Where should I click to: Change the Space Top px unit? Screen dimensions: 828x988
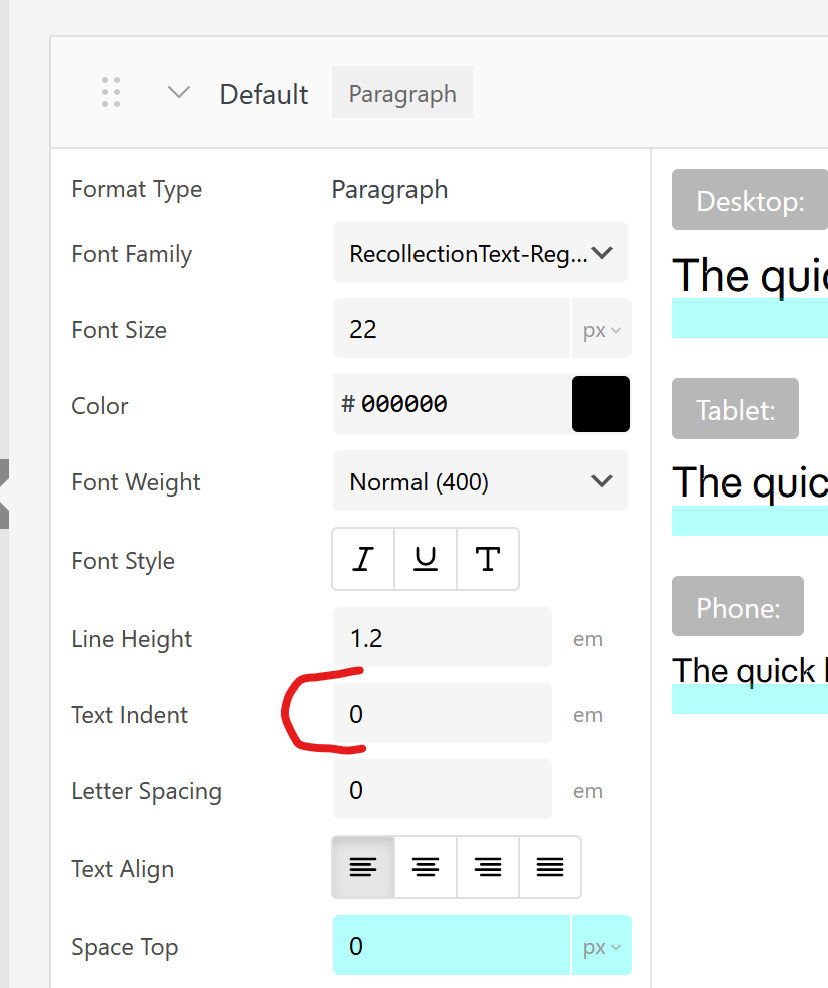(601, 946)
